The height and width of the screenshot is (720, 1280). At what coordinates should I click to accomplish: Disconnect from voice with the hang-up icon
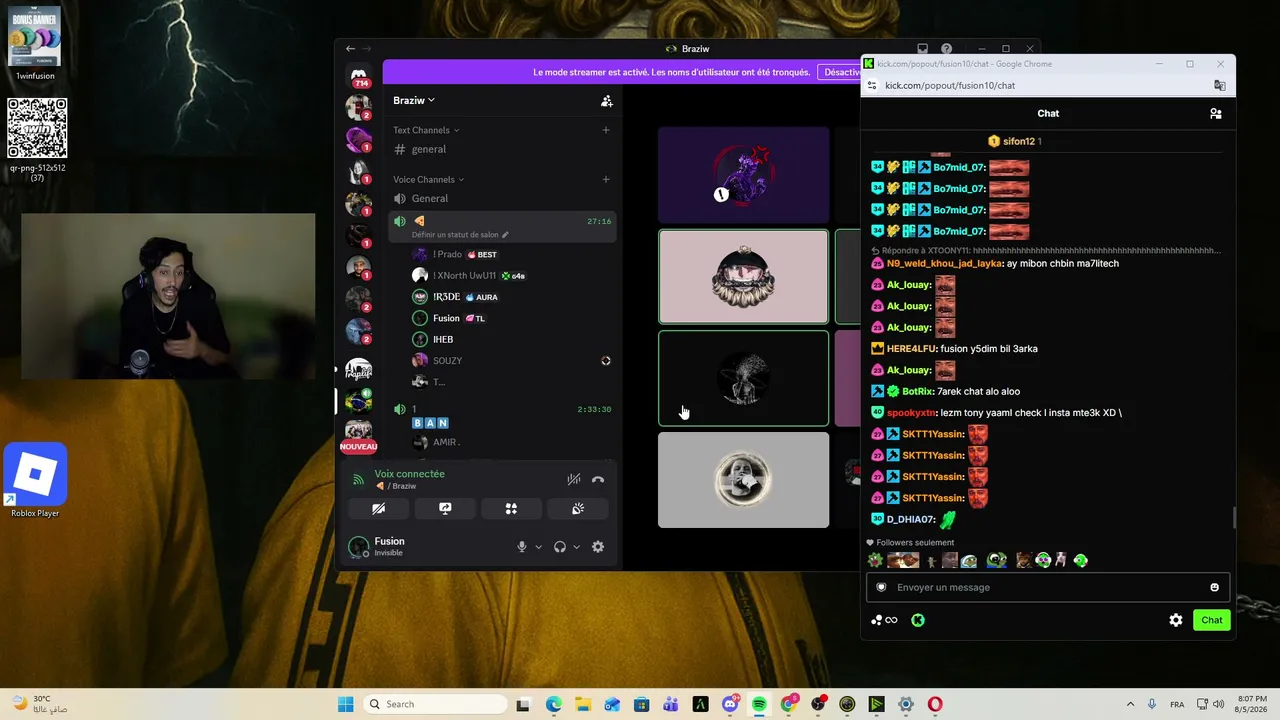[x=598, y=480]
